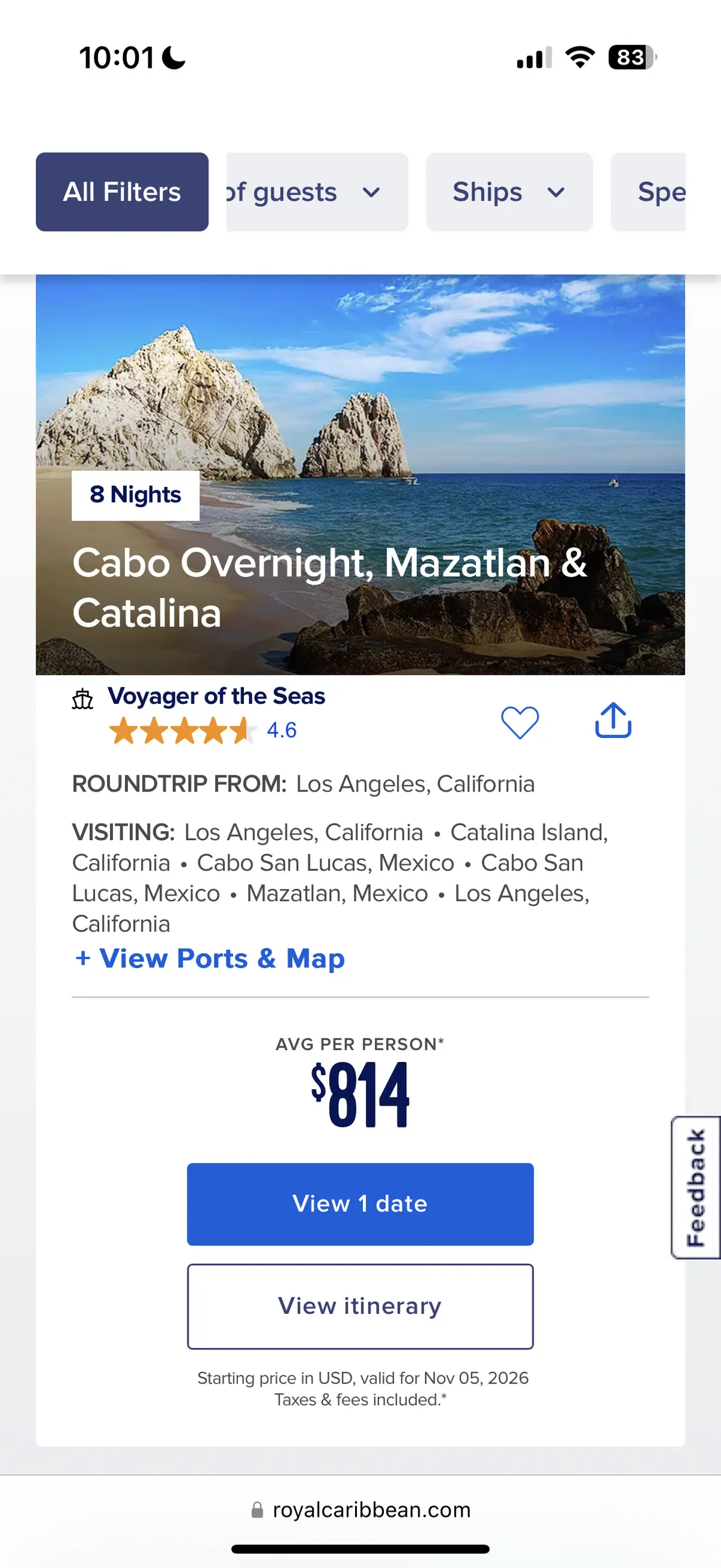Open the All Filters panel
The height and width of the screenshot is (1568, 721).
[123, 192]
